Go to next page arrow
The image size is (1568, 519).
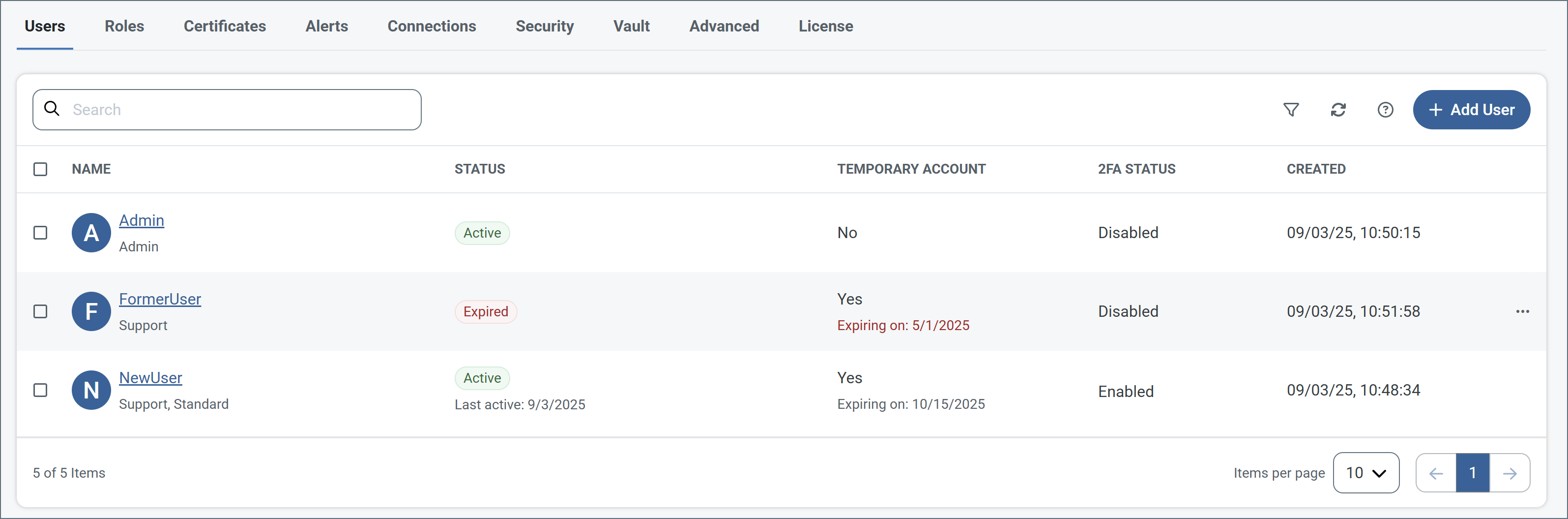[x=1510, y=473]
